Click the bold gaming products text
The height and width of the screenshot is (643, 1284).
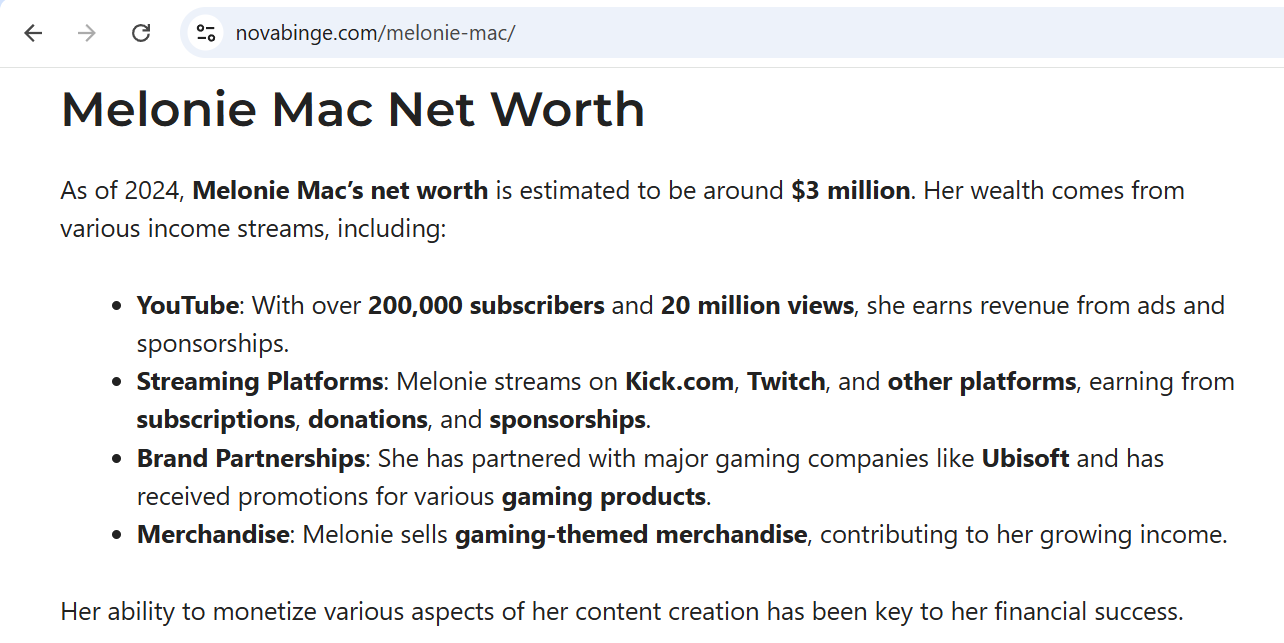(603, 496)
